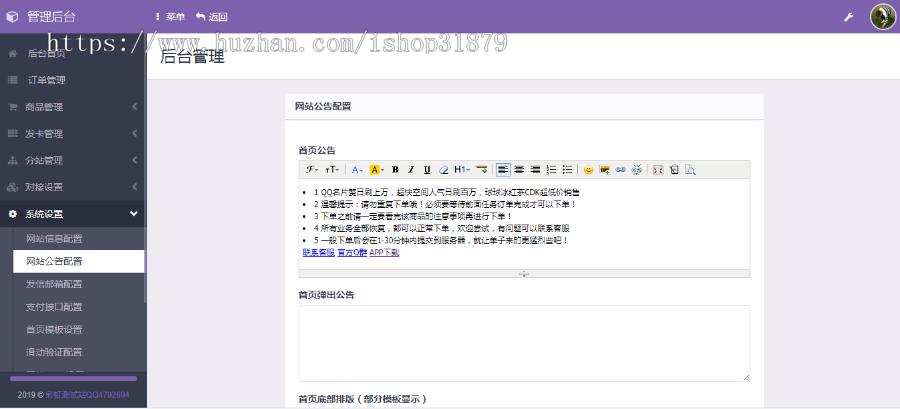This screenshot has width=900, height=409.
Task: Open the user avatar profile menu
Action: point(883,17)
